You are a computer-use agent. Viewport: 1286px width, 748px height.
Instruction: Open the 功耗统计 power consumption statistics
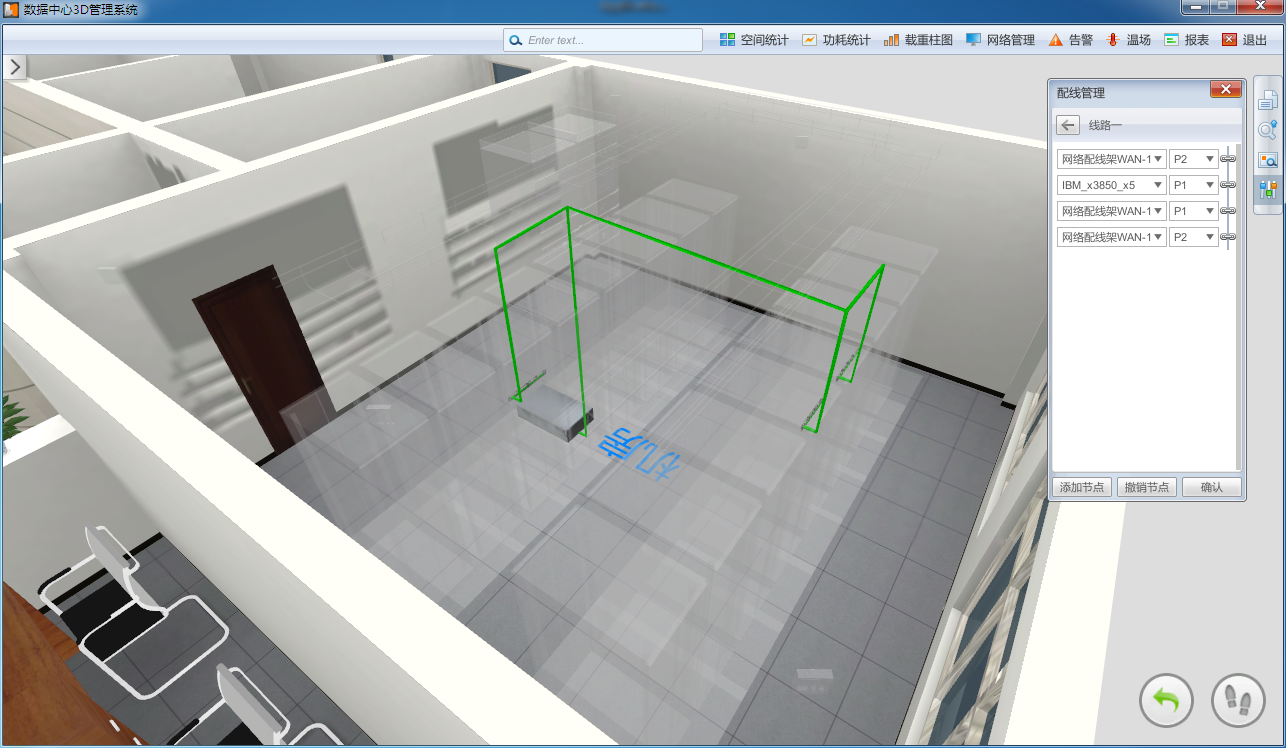(836, 40)
